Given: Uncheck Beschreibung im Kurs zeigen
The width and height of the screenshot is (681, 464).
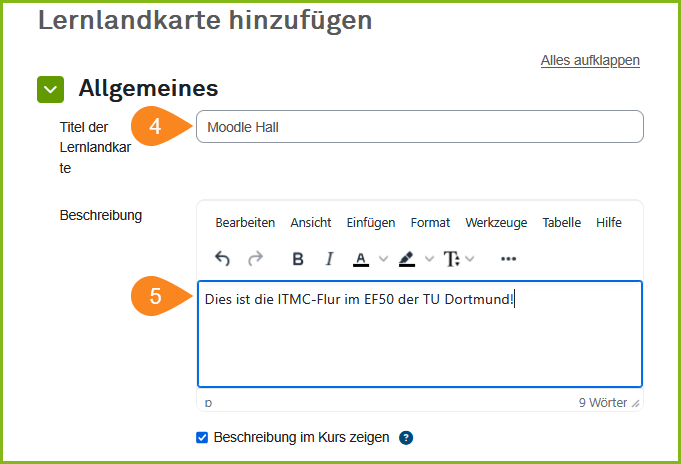Looking at the screenshot, I should (x=202, y=437).
